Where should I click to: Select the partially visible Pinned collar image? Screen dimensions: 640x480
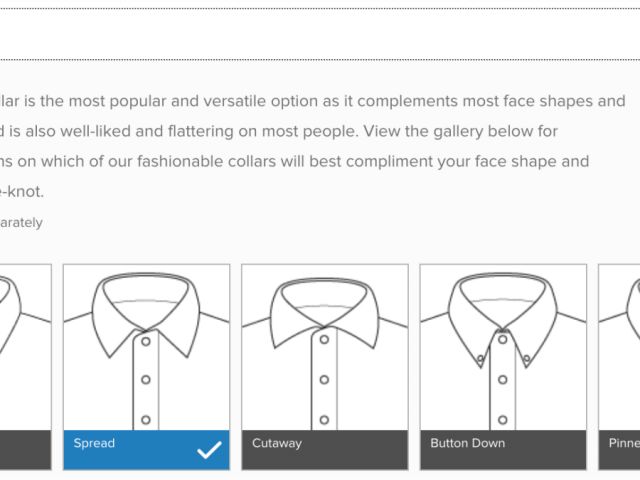(620, 347)
